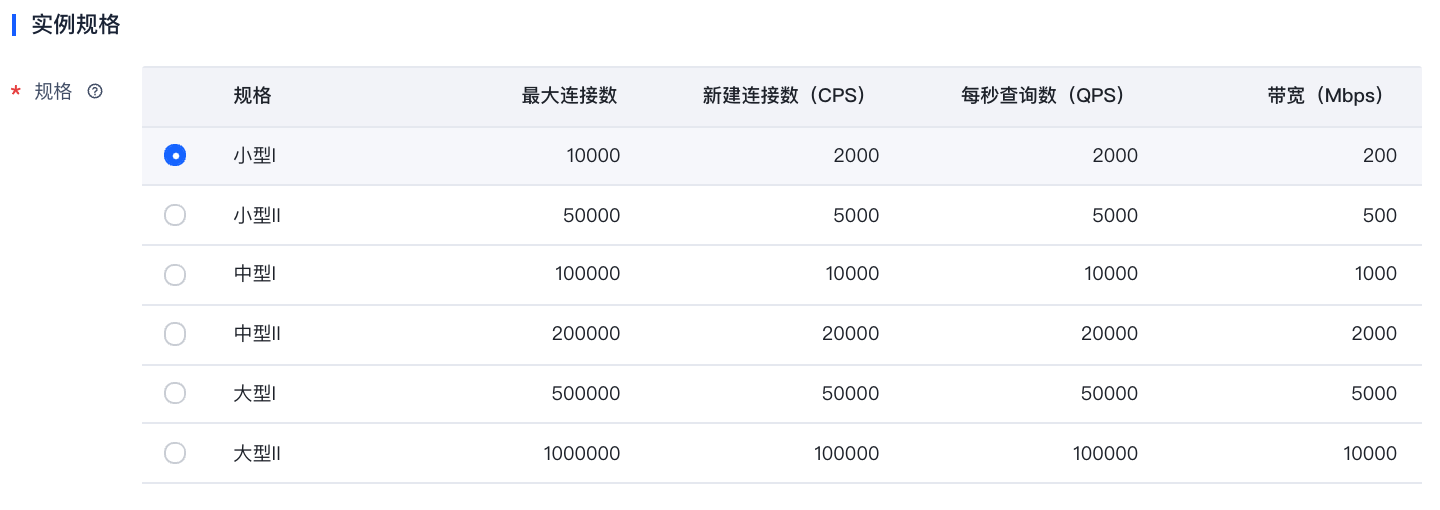Click the 实例规格 section title
Image resolution: width=1440 pixels, height=510 pixels.
point(76,25)
